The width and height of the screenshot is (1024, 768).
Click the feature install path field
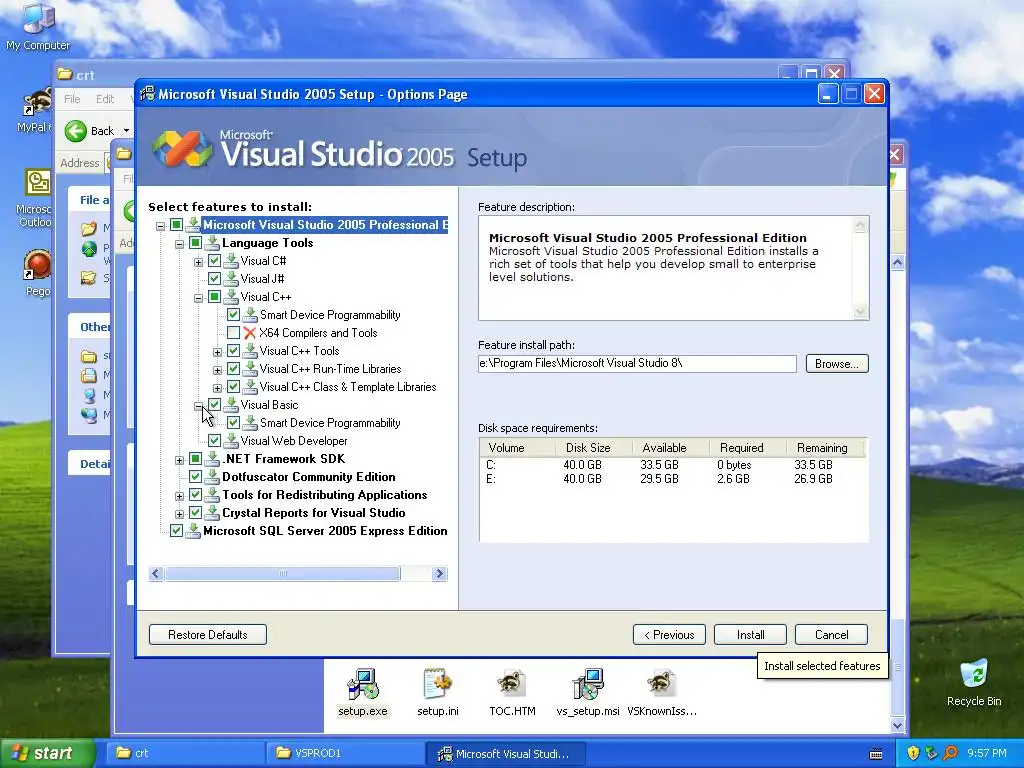tap(637, 364)
